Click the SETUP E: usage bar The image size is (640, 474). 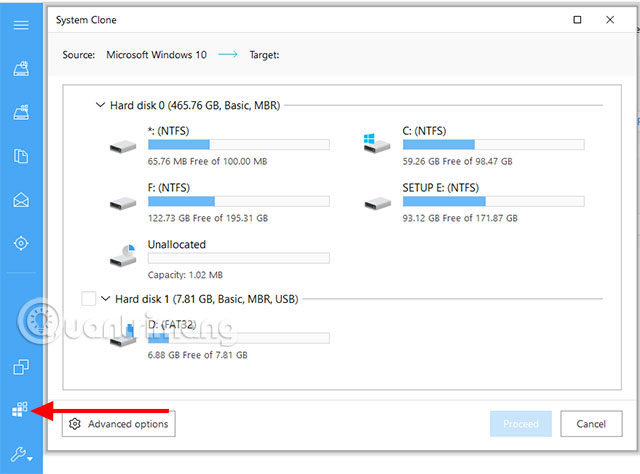click(x=493, y=201)
